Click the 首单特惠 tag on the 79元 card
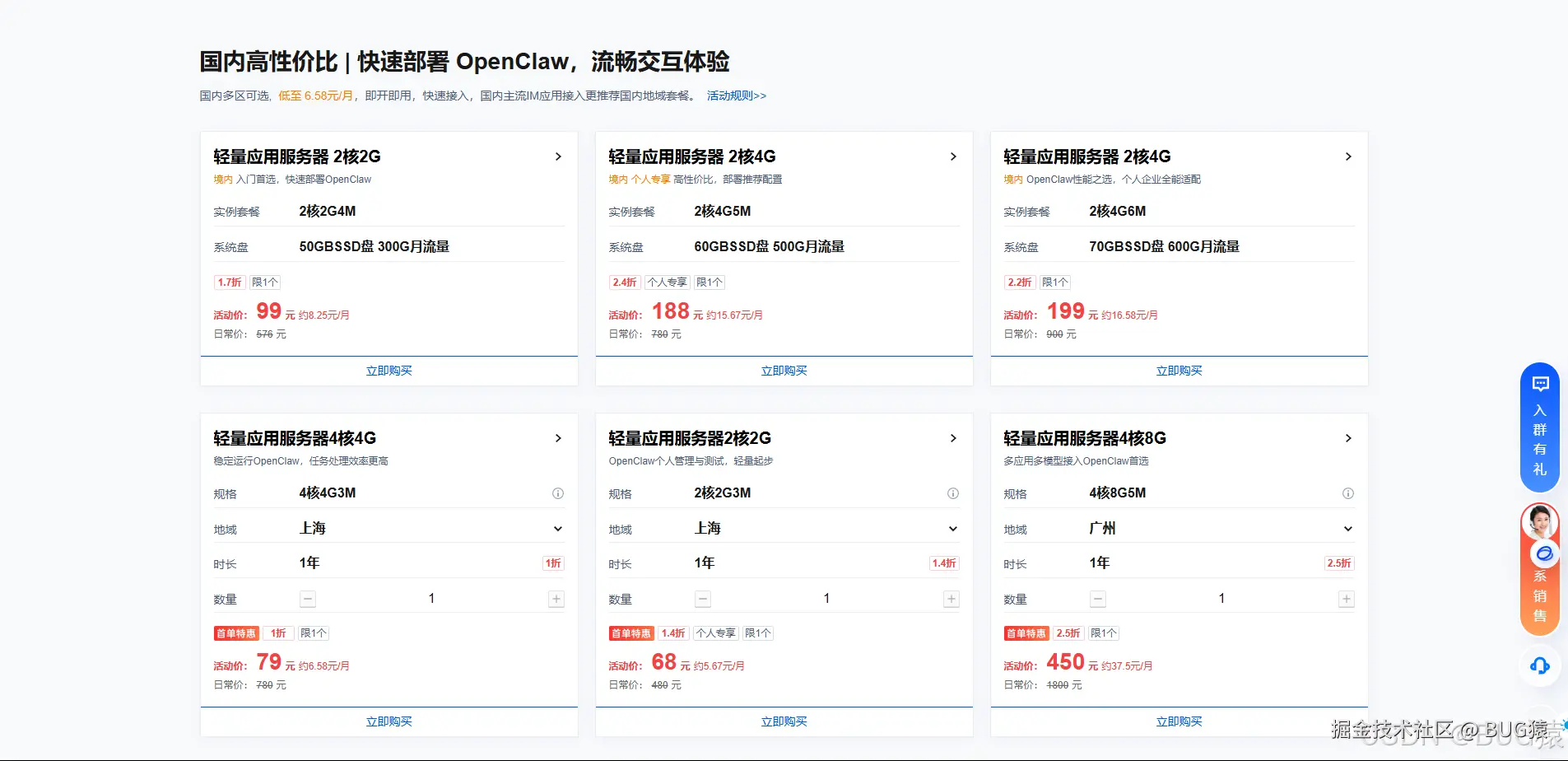Image resolution: width=1568 pixels, height=761 pixels. click(x=236, y=633)
